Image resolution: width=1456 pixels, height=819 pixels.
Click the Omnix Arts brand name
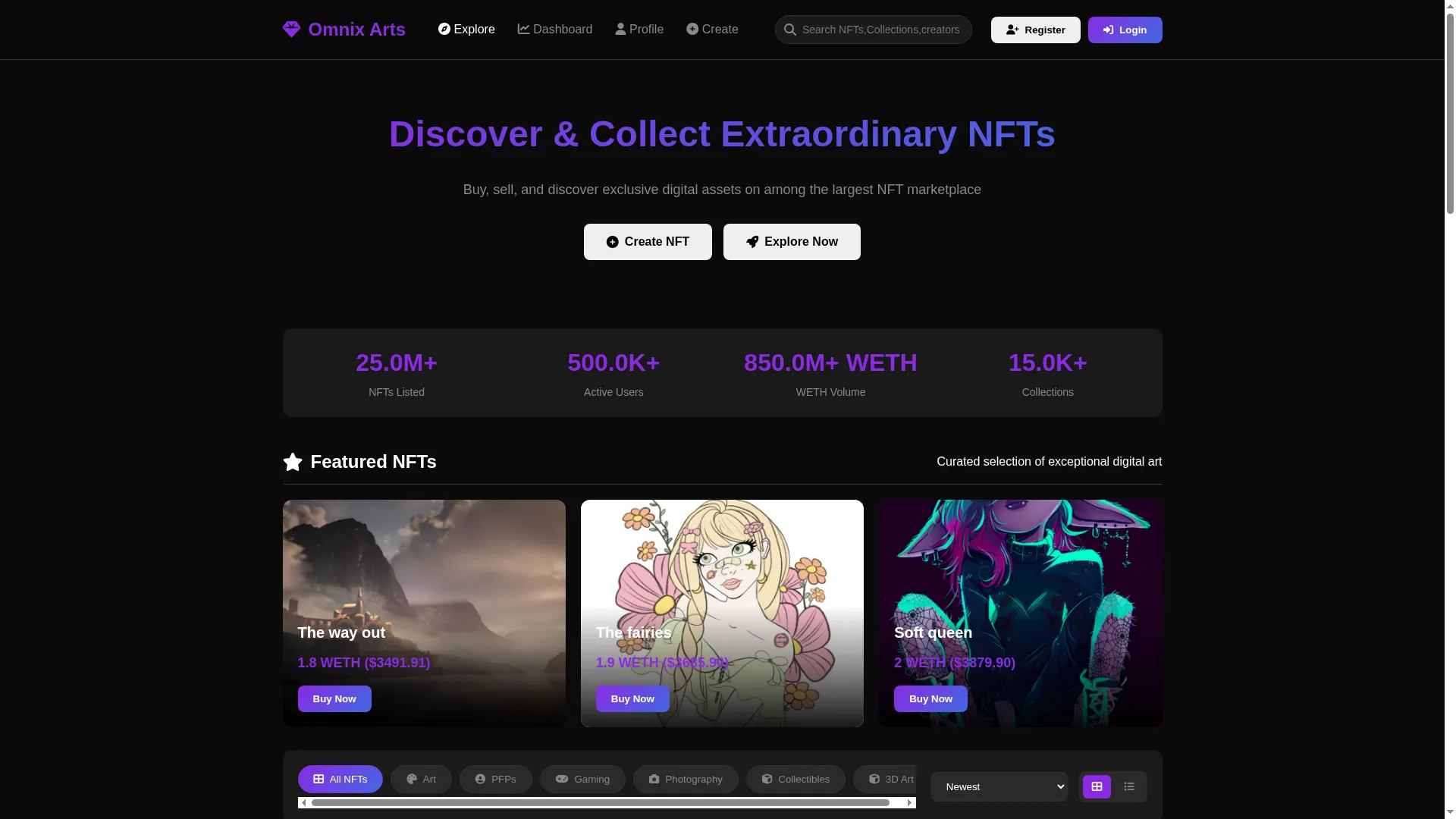tap(356, 30)
